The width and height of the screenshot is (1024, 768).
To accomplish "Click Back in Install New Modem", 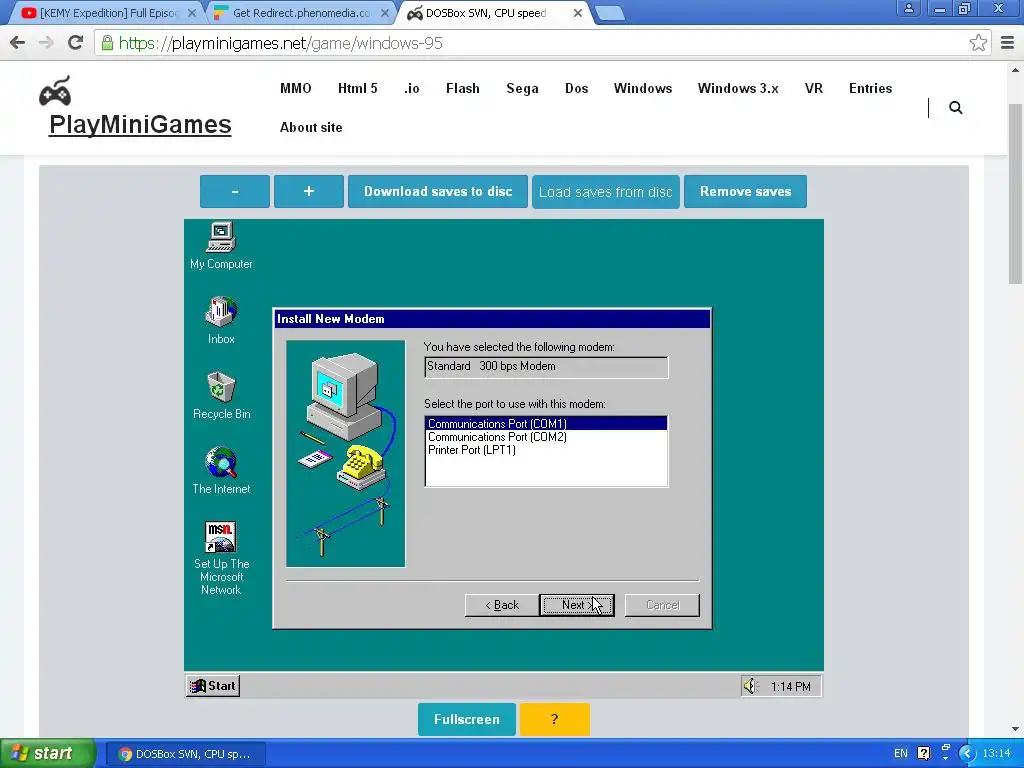I will click(x=502, y=605).
